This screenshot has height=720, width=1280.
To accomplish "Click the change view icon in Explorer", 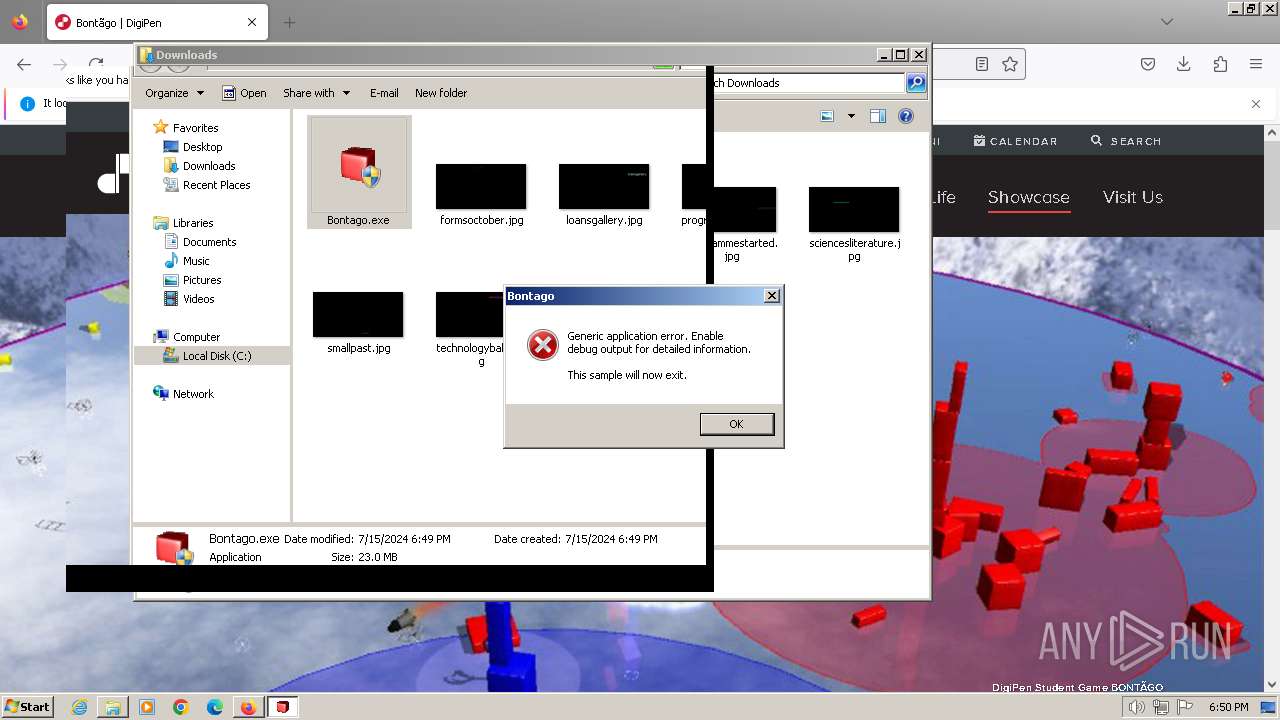I will [827, 116].
